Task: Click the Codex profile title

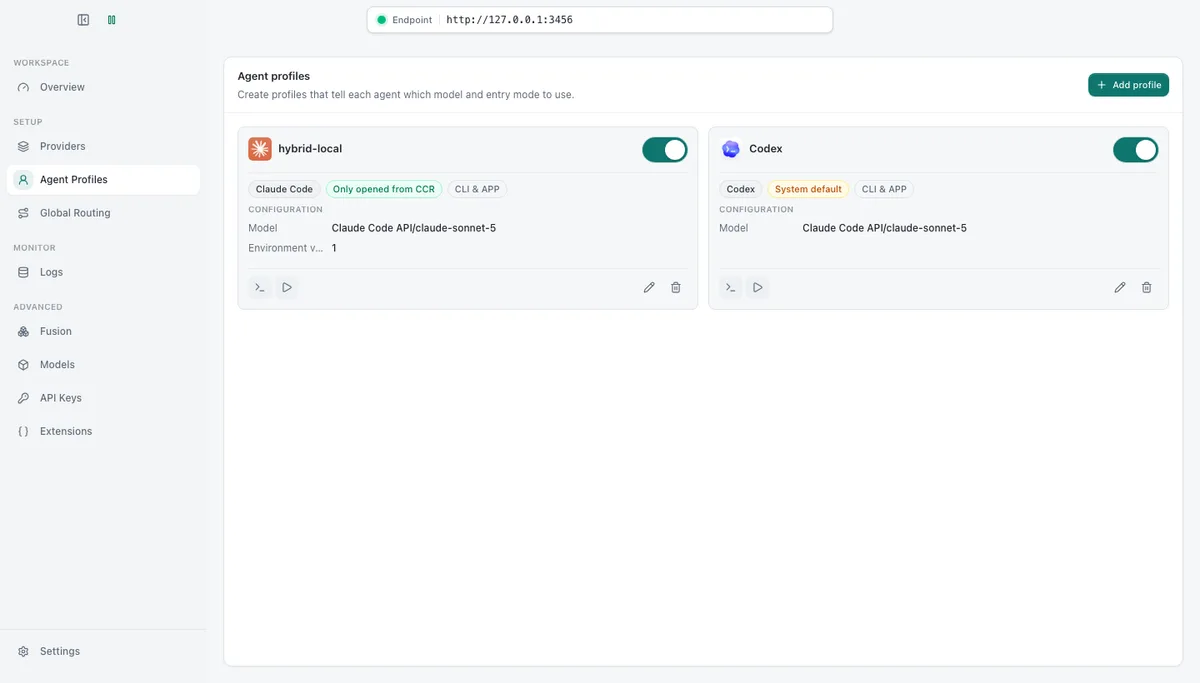Action: (x=766, y=149)
